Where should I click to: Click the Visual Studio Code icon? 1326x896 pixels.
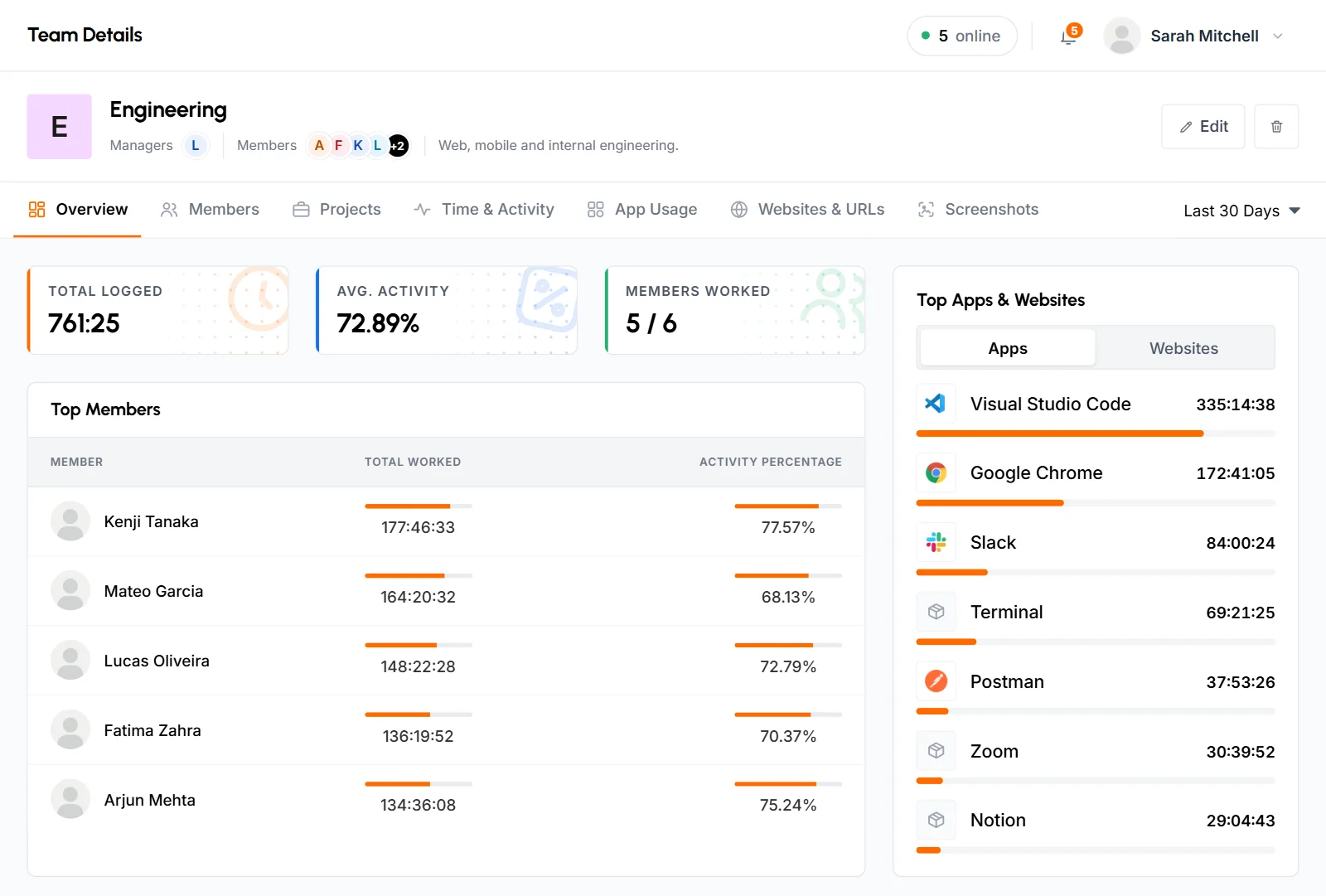click(936, 404)
